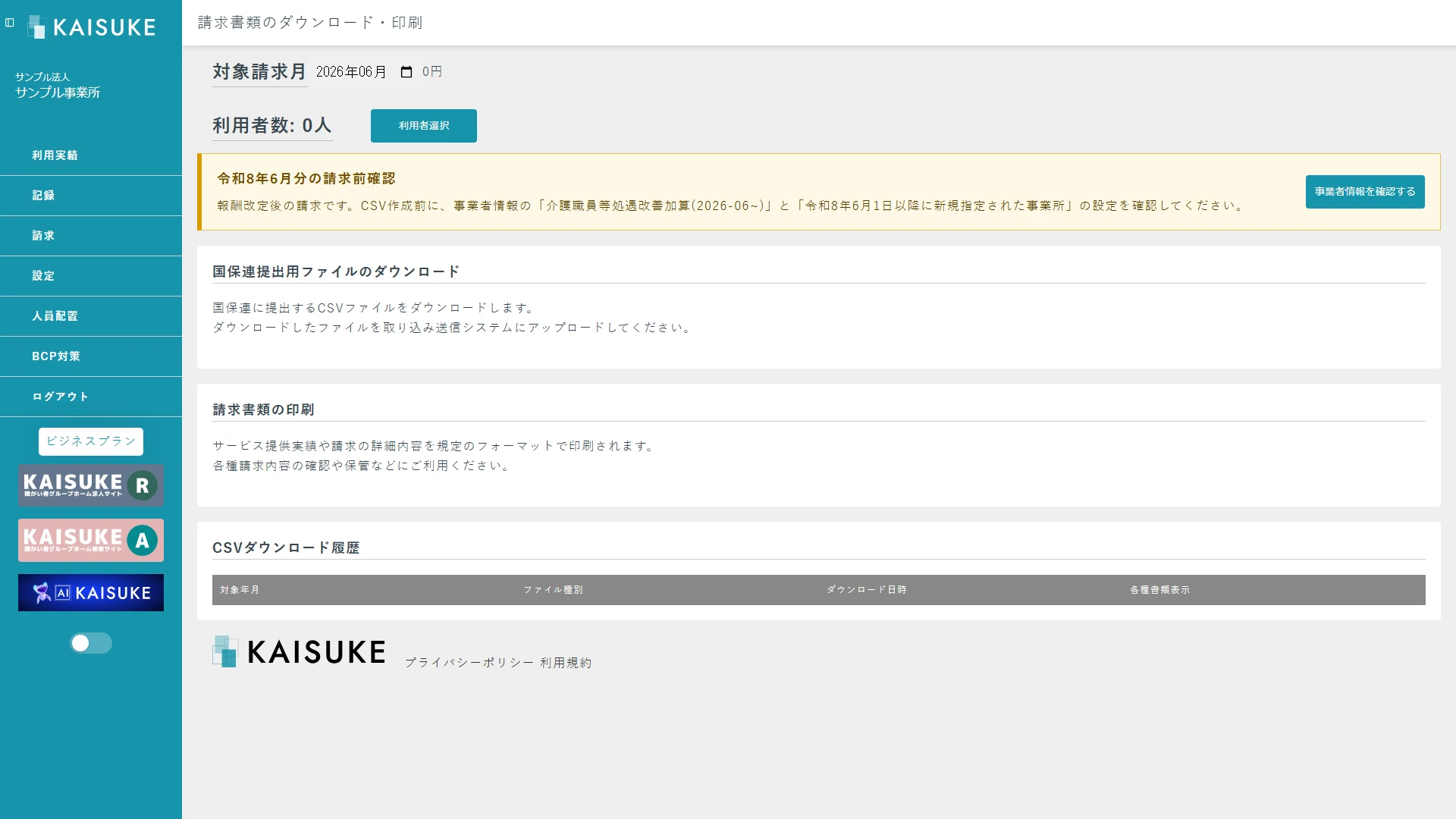Open the 記録 menu
The height and width of the screenshot is (819, 1456).
click(x=91, y=196)
